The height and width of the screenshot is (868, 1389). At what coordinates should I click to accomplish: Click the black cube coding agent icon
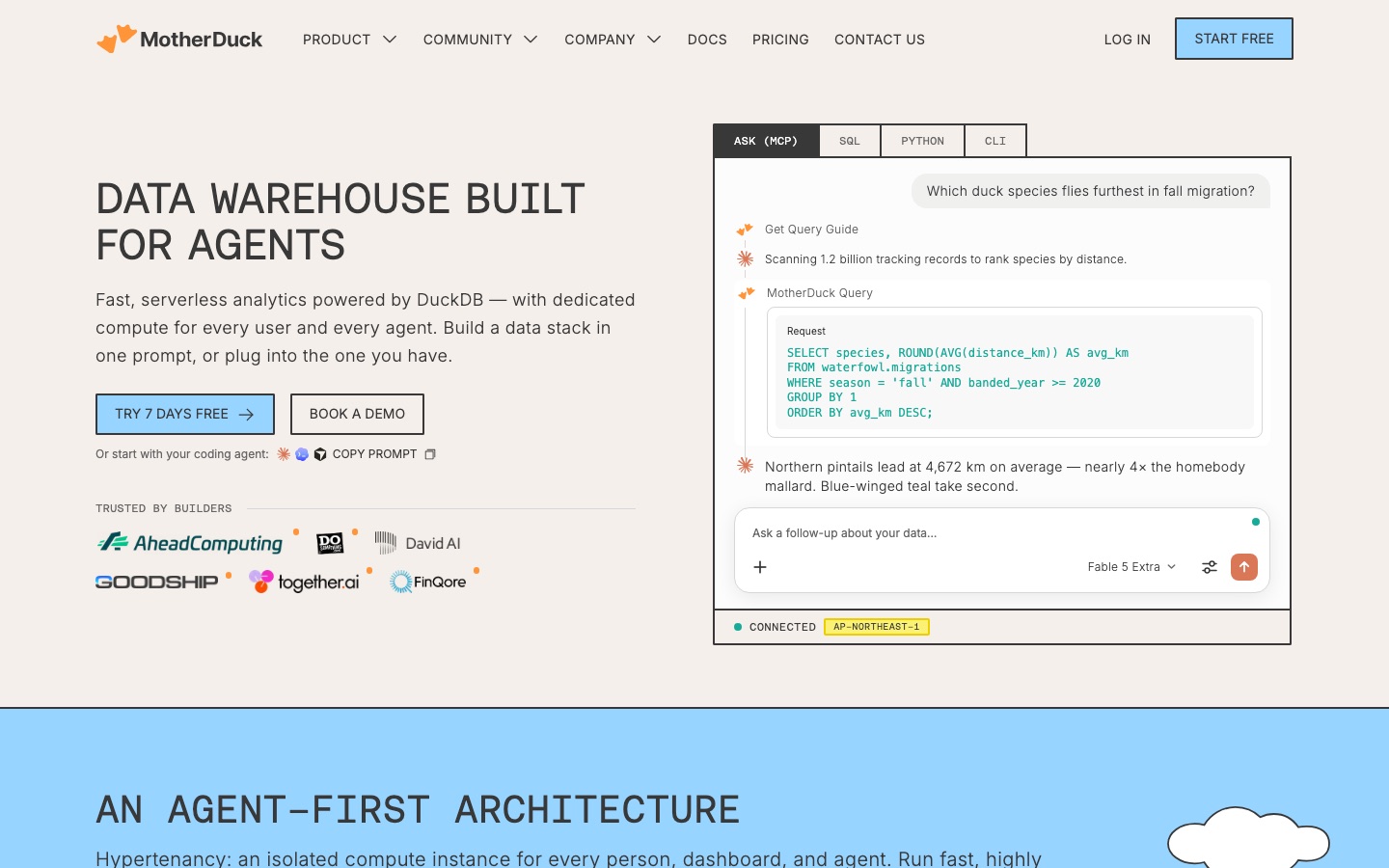[320, 454]
